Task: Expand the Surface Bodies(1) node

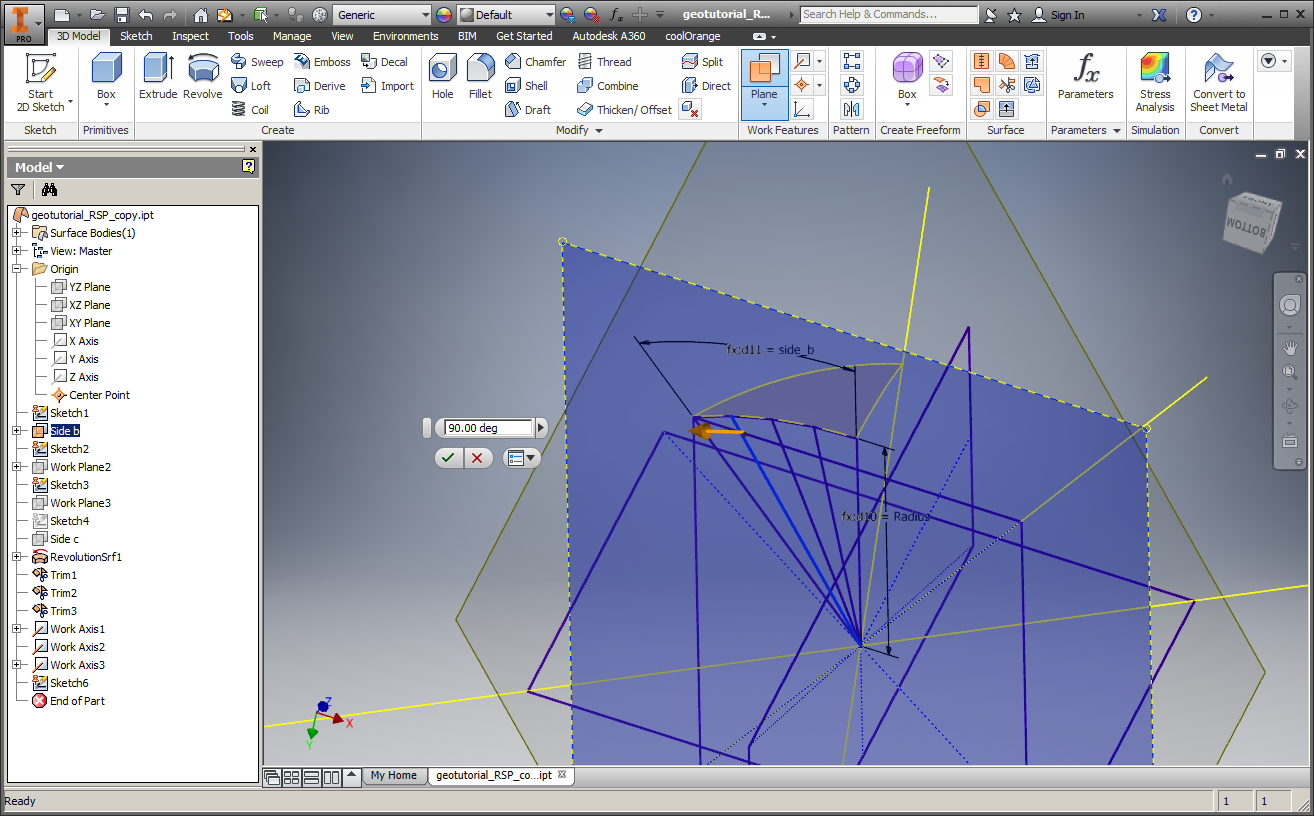Action: pyautogui.click(x=17, y=233)
